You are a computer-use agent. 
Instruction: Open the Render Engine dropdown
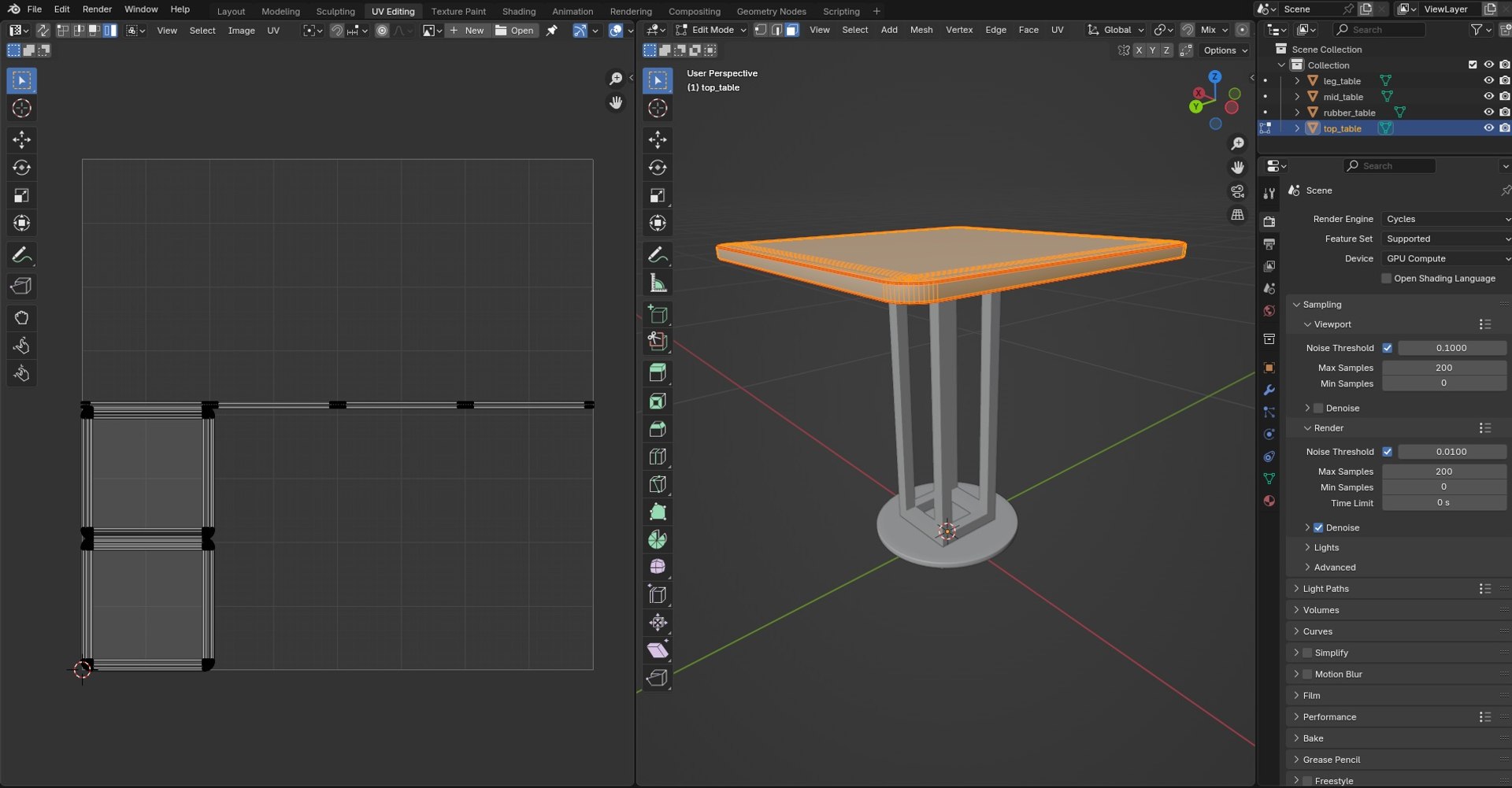click(1447, 219)
